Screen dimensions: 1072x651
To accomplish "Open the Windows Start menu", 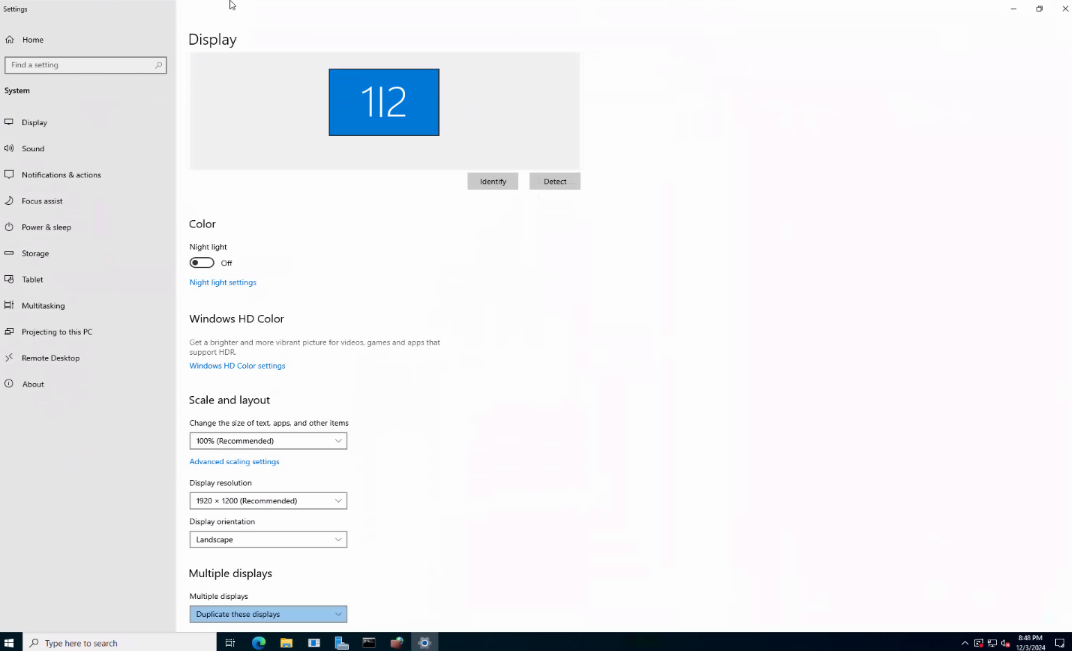I will pos(10,643).
